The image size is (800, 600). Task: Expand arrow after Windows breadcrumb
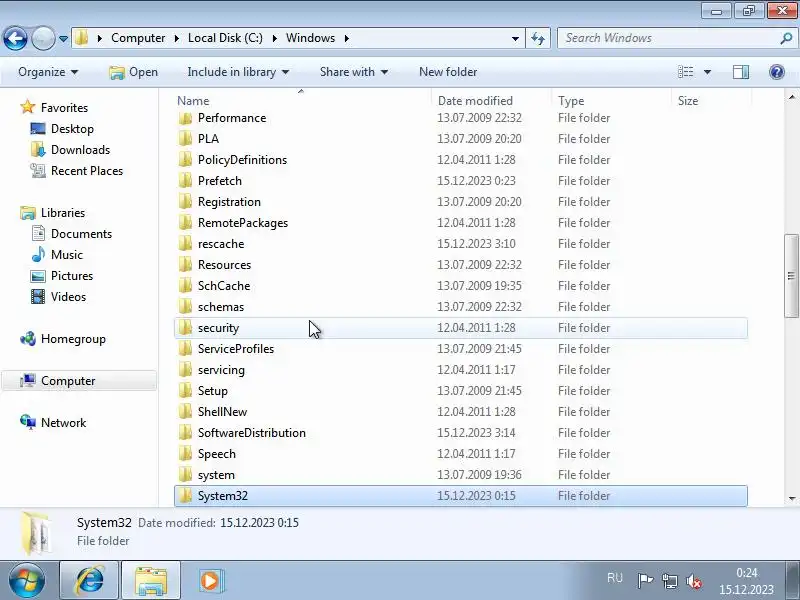346,38
